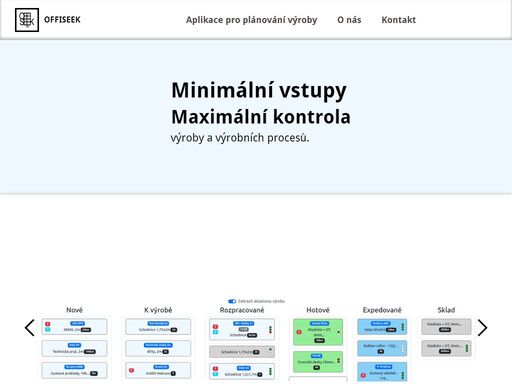
Task: Open the KARO matrace card in K výrobě
Action: point(158,370)
